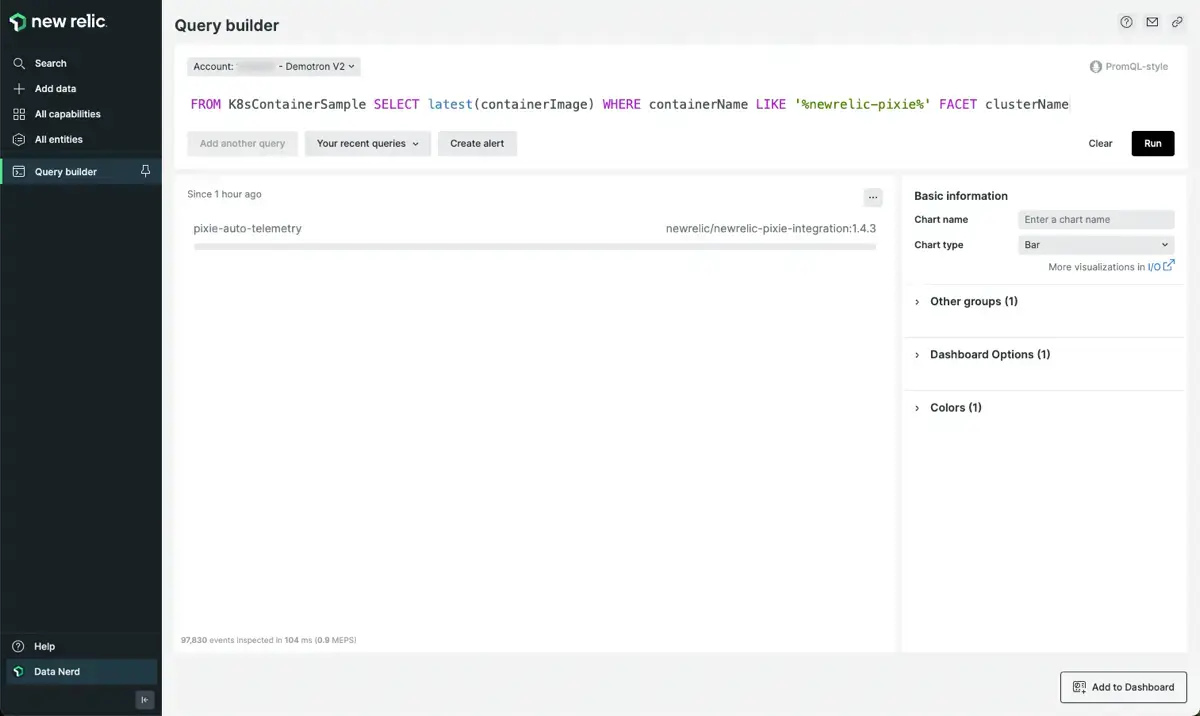Screen dimensions: 1200x716
Task: Select Add data in the sidebar
Action: [55, 89]
